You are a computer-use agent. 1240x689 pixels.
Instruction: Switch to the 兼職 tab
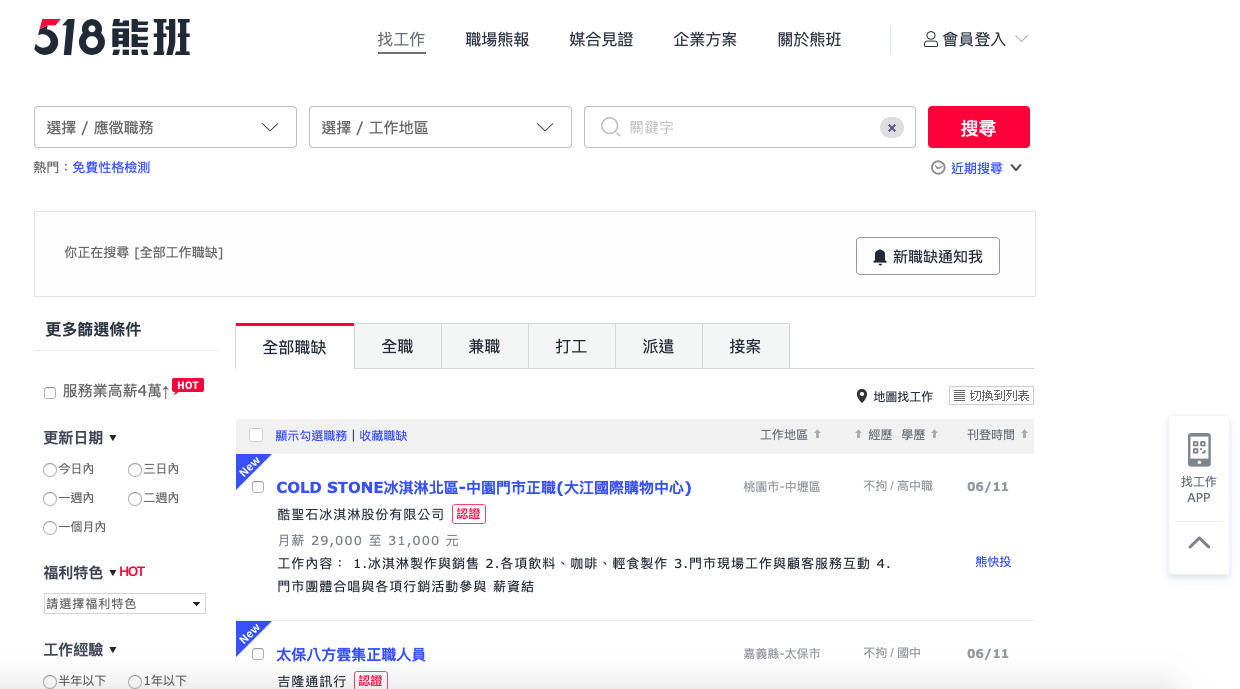coord(485,346)
